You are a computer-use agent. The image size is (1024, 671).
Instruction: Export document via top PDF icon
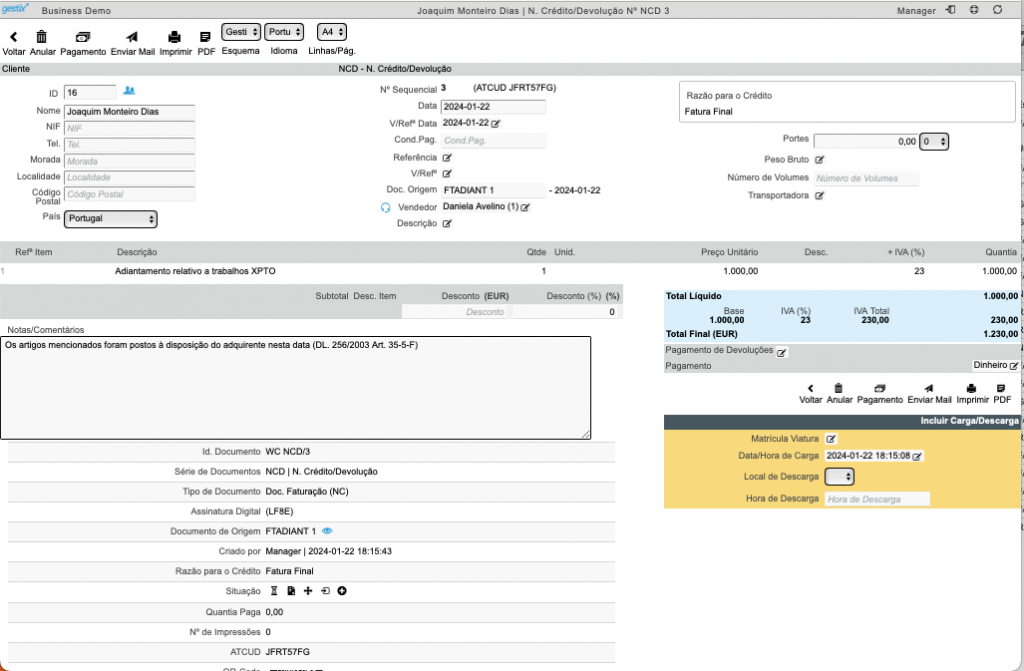(206, 37)
